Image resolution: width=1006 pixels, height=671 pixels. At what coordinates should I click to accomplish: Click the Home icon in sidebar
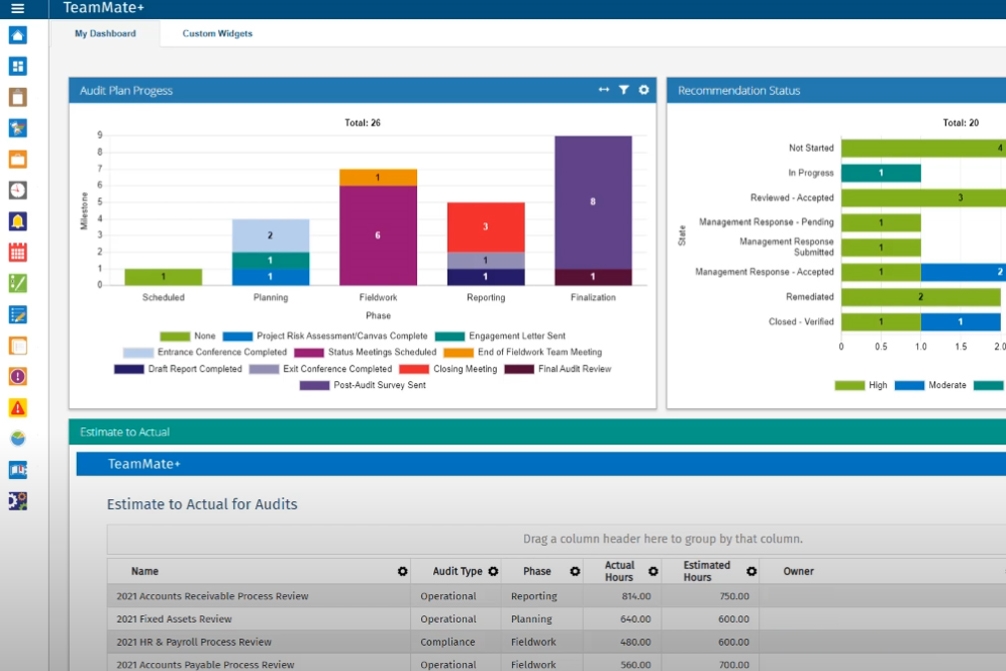(17, 36)
